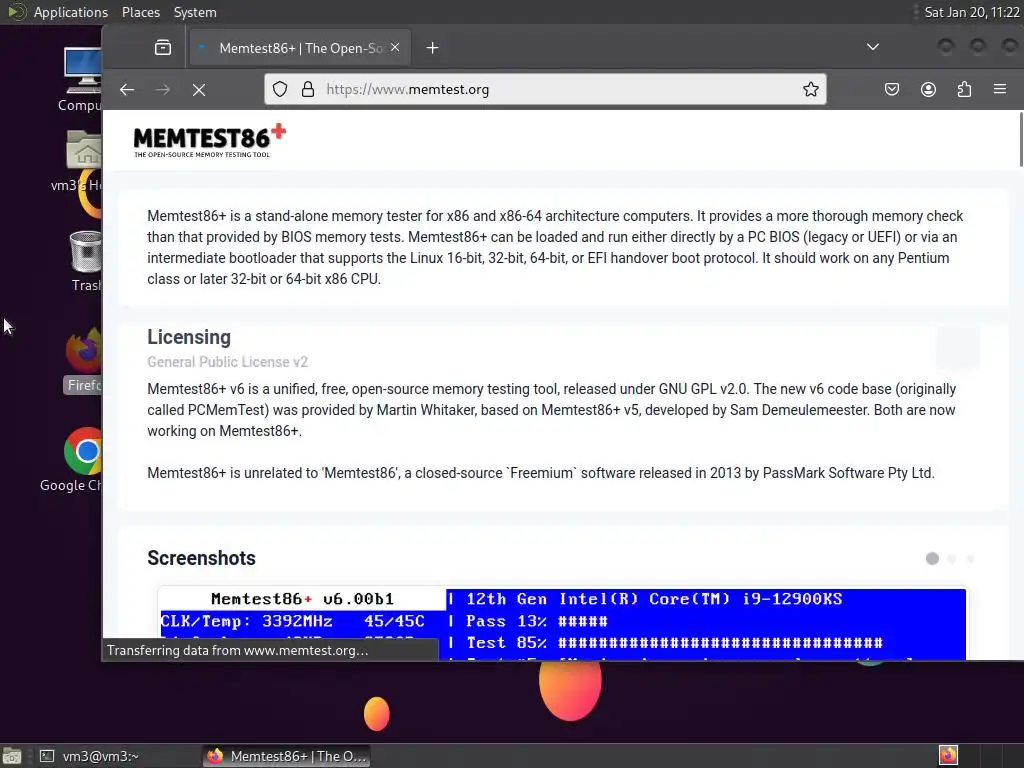Click the Licensing heading
This screenshot has width=1024, height=768.
(x=189, y=337)
